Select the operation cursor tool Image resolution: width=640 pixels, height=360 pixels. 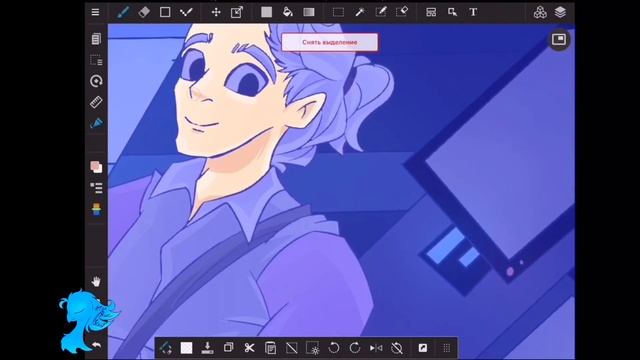(x=452, y=12)
